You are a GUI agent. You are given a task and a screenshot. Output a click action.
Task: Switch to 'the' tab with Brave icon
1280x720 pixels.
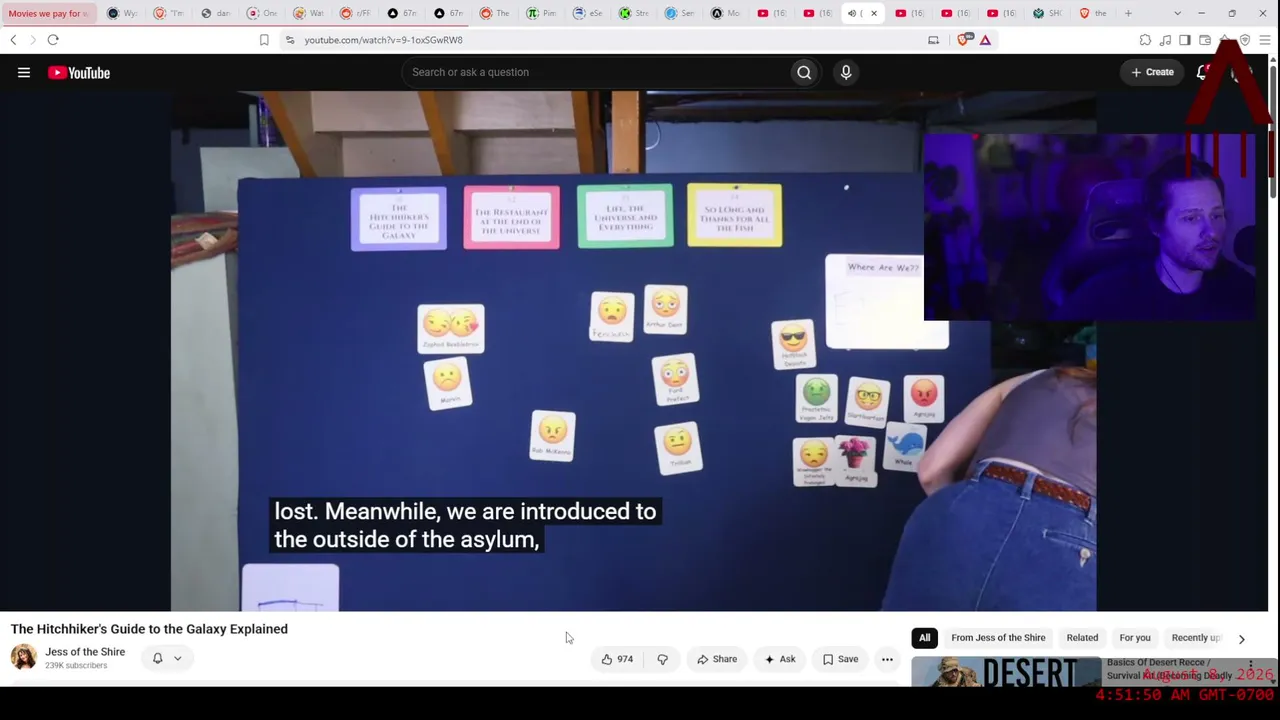coord(1093,13)
